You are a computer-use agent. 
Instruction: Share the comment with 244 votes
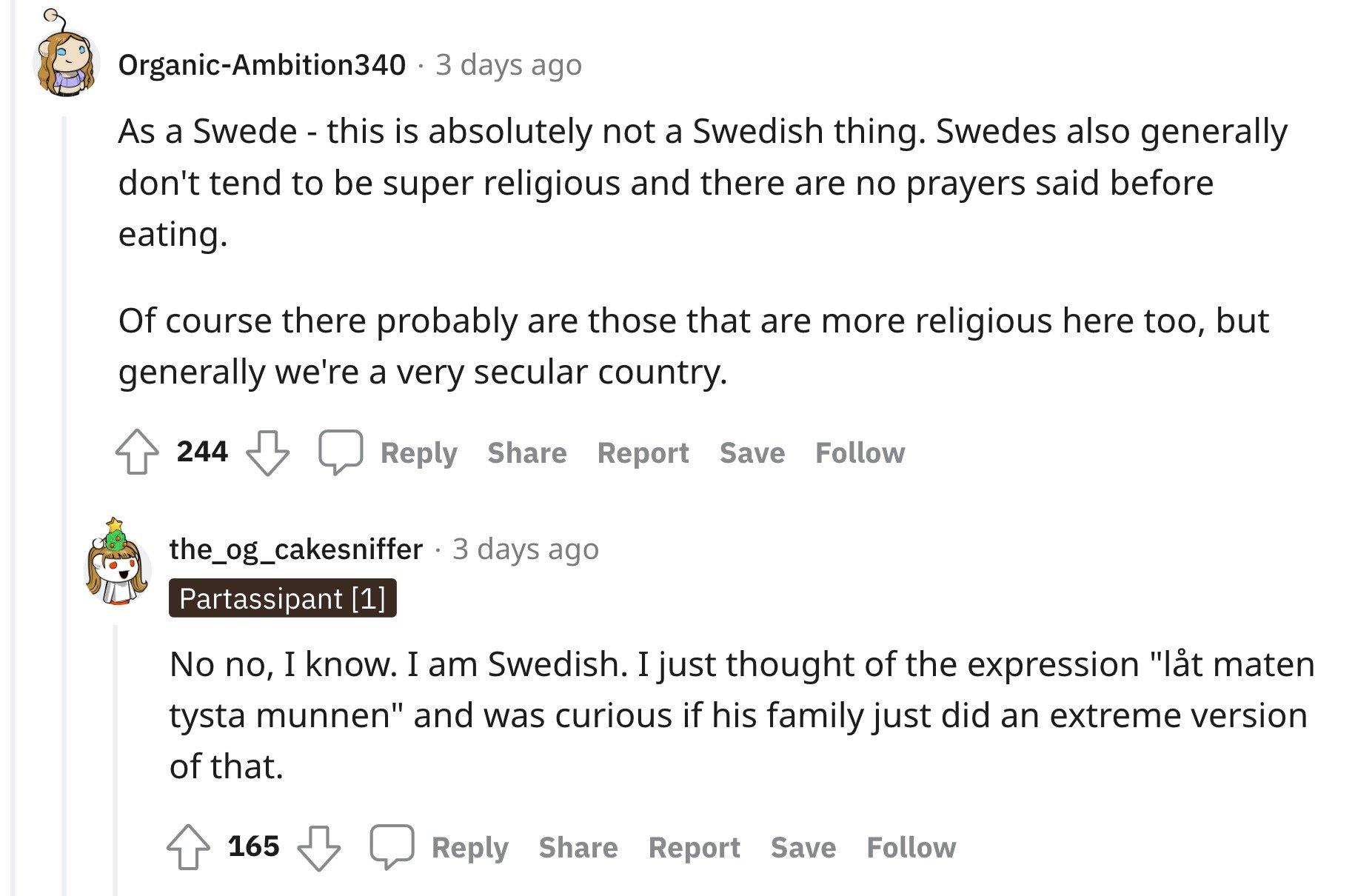(x=527, y=452)
